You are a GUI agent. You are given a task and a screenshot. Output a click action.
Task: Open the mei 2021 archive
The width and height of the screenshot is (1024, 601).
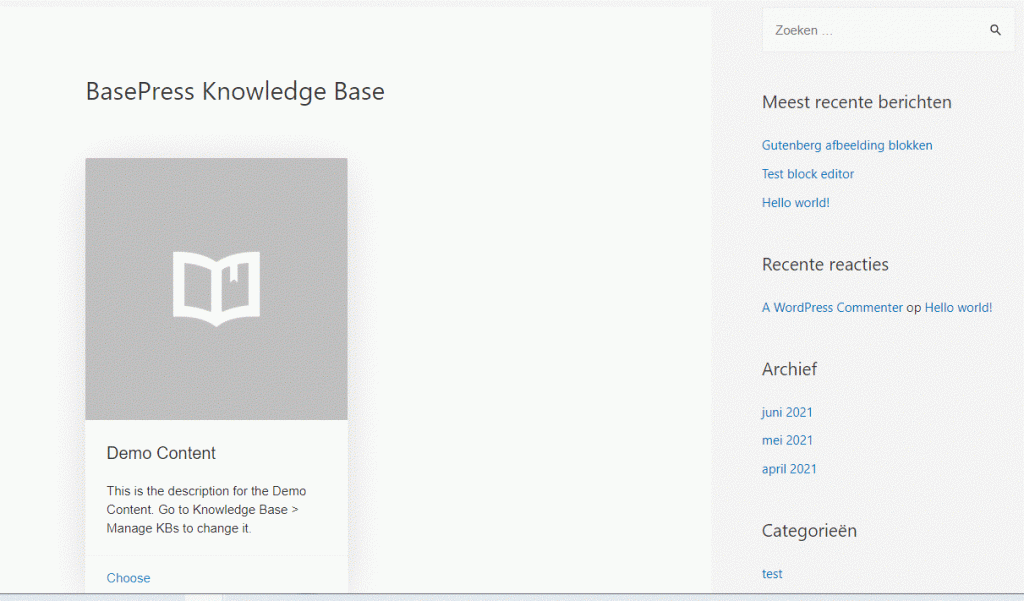787,440
